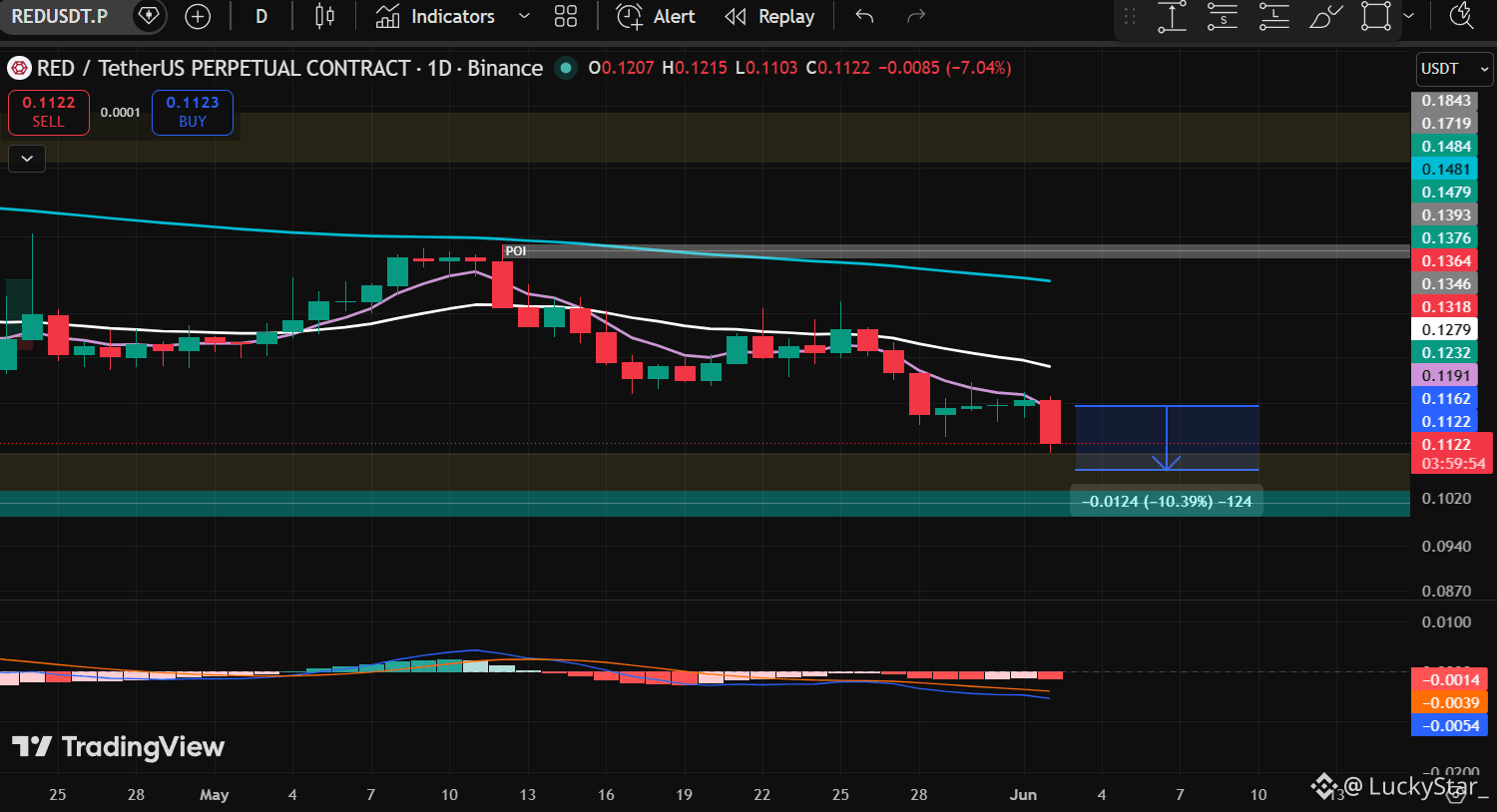This screenshot has width=1497, height=812.
Task: Undo the last chart action
Action: pyautogui.click(x=864, y=16)
